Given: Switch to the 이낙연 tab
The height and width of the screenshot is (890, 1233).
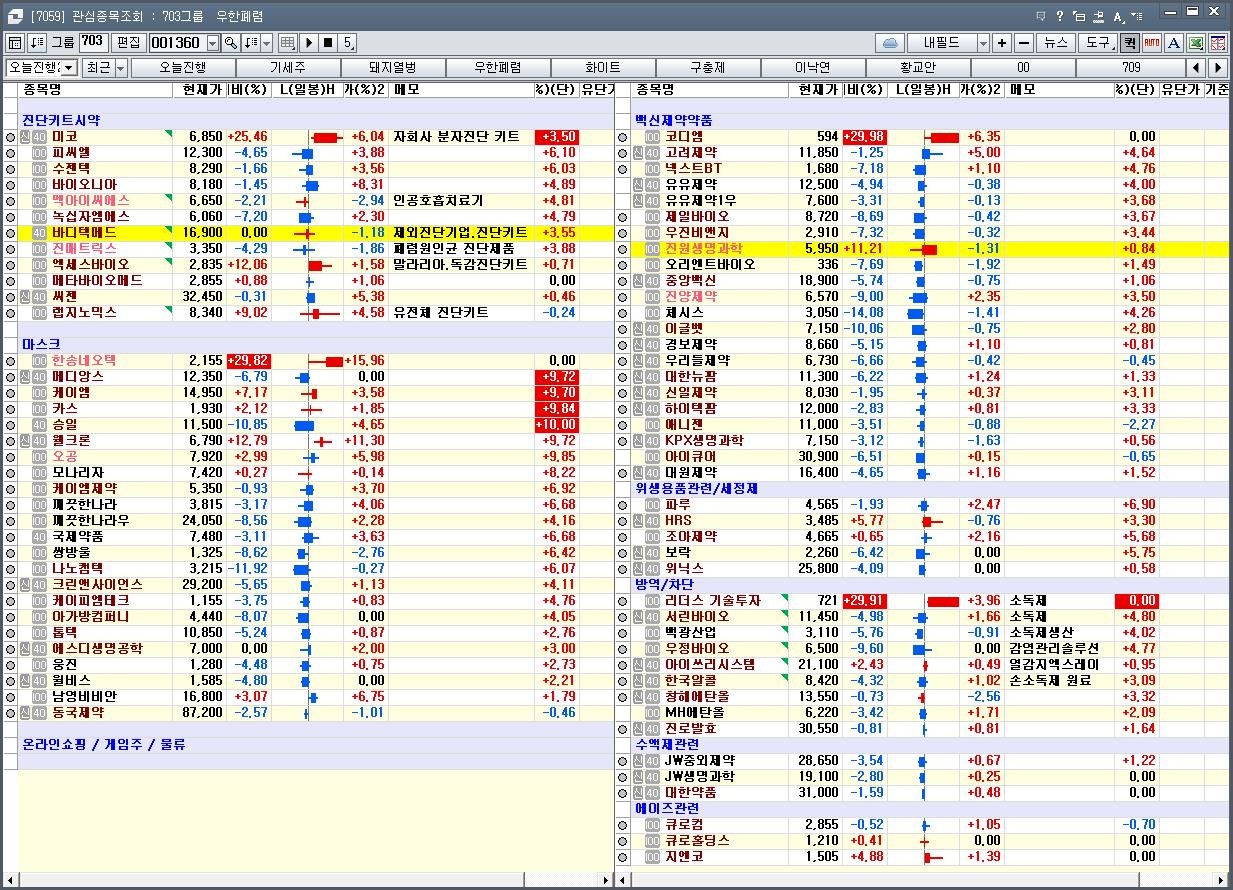Looking at the screenshot, I should tap(813, 67).
